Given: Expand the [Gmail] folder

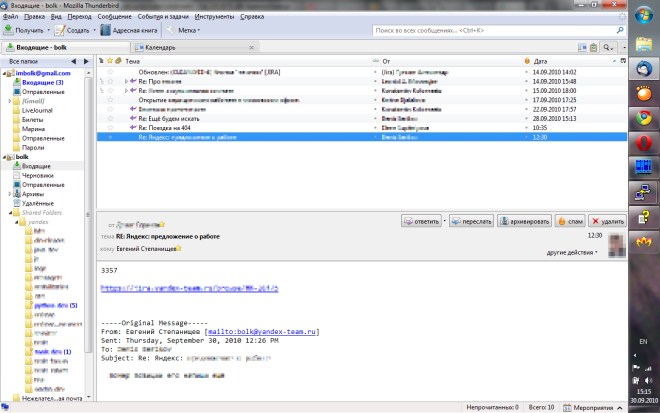Looking at the screenshot, I should [x=10, y=101].
